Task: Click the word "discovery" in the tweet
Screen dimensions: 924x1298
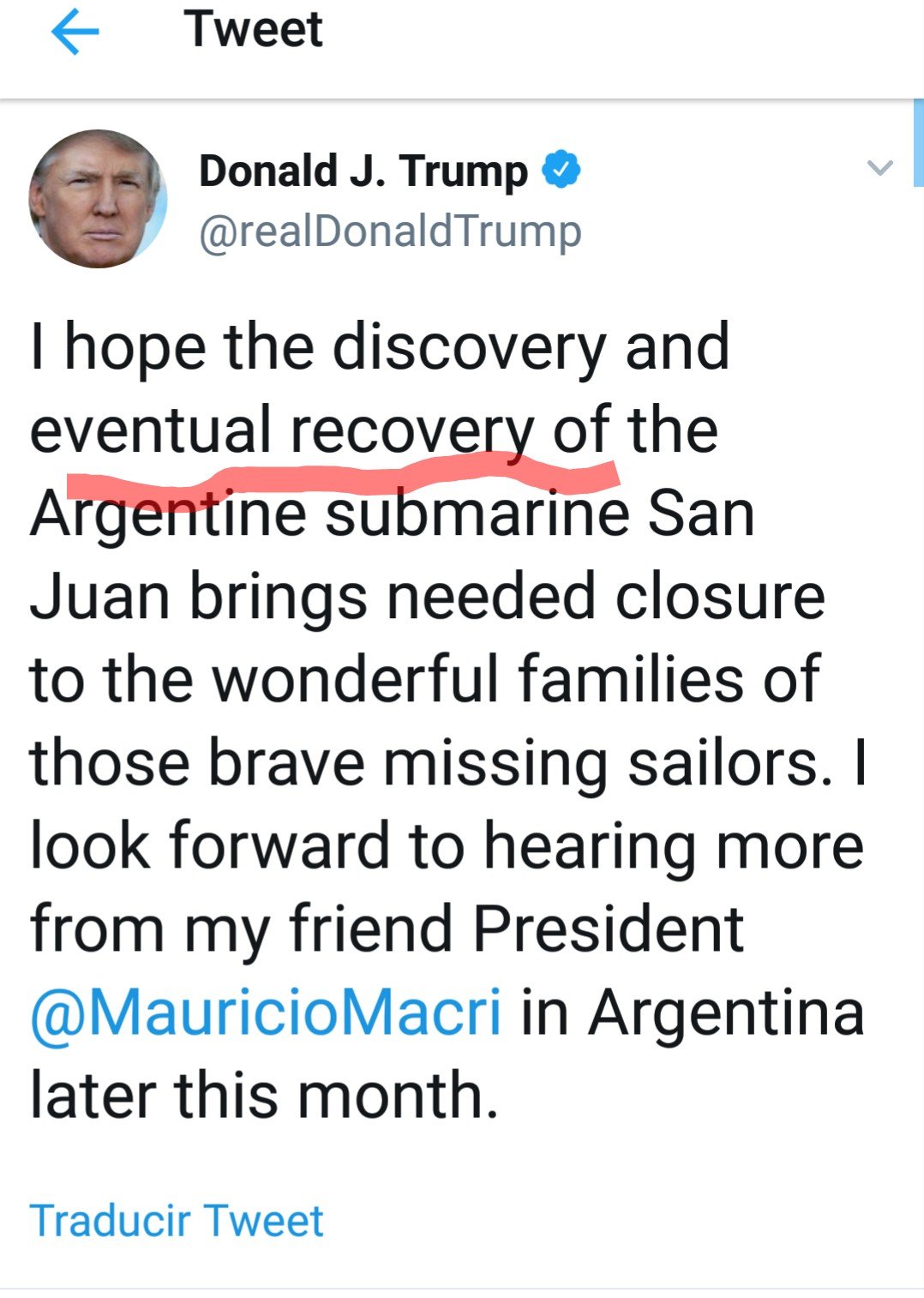Action: tap(470, 348)
